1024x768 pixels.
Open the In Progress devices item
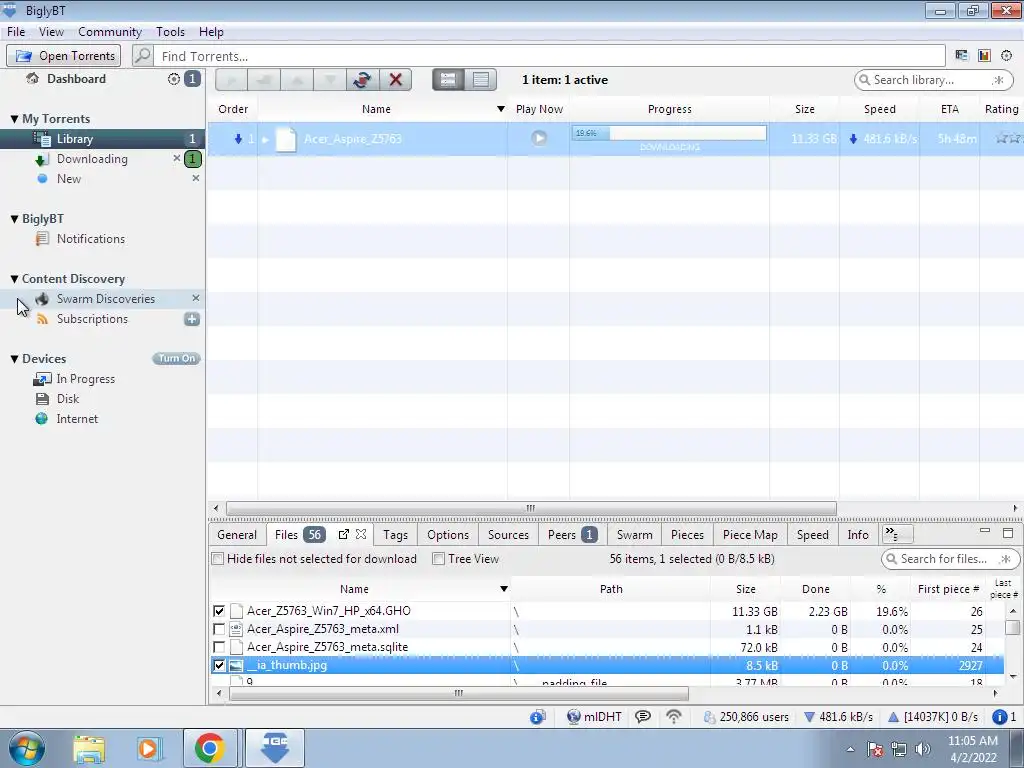[x=86, y=379]
